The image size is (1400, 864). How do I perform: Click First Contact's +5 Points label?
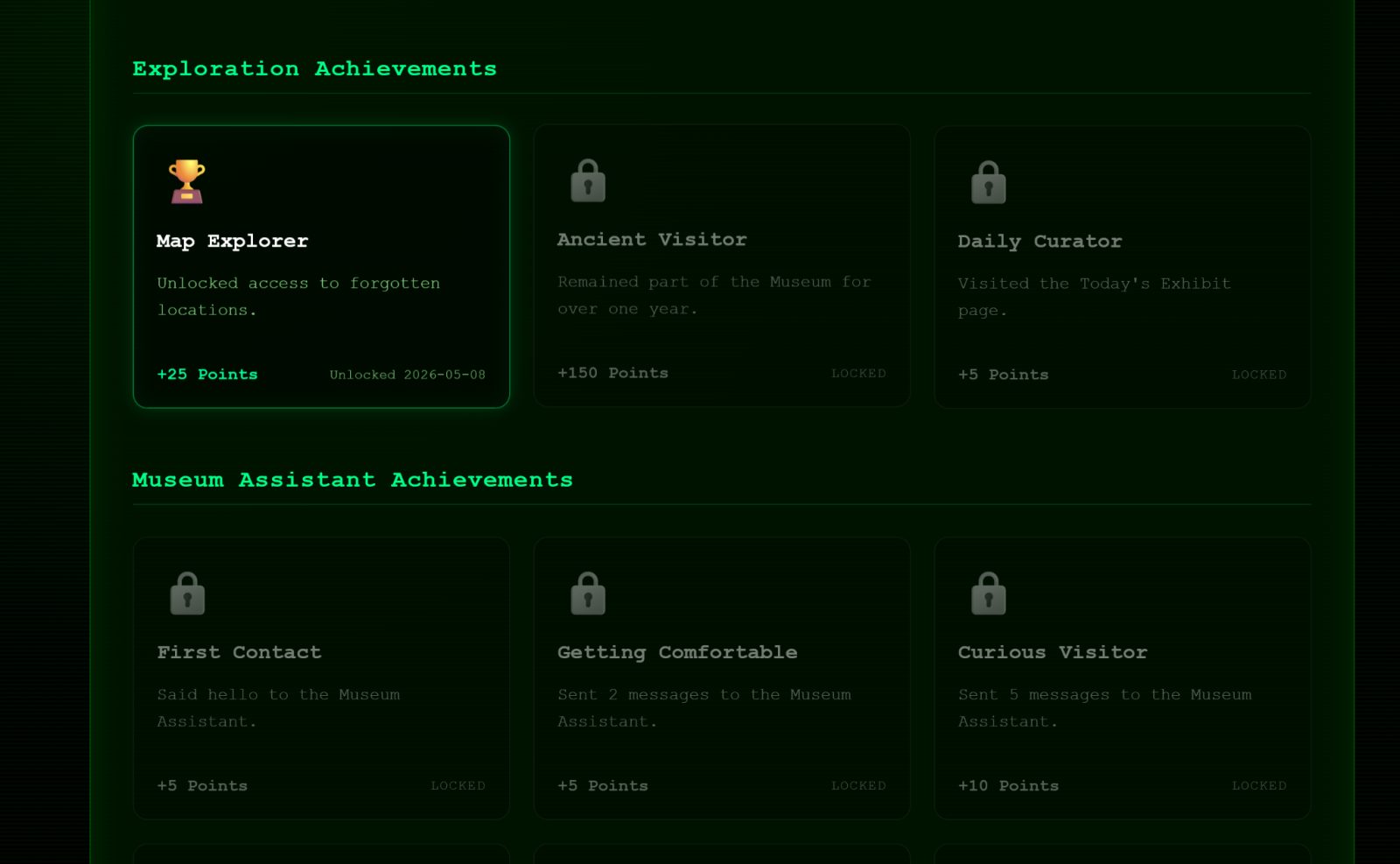coord(202,786)
